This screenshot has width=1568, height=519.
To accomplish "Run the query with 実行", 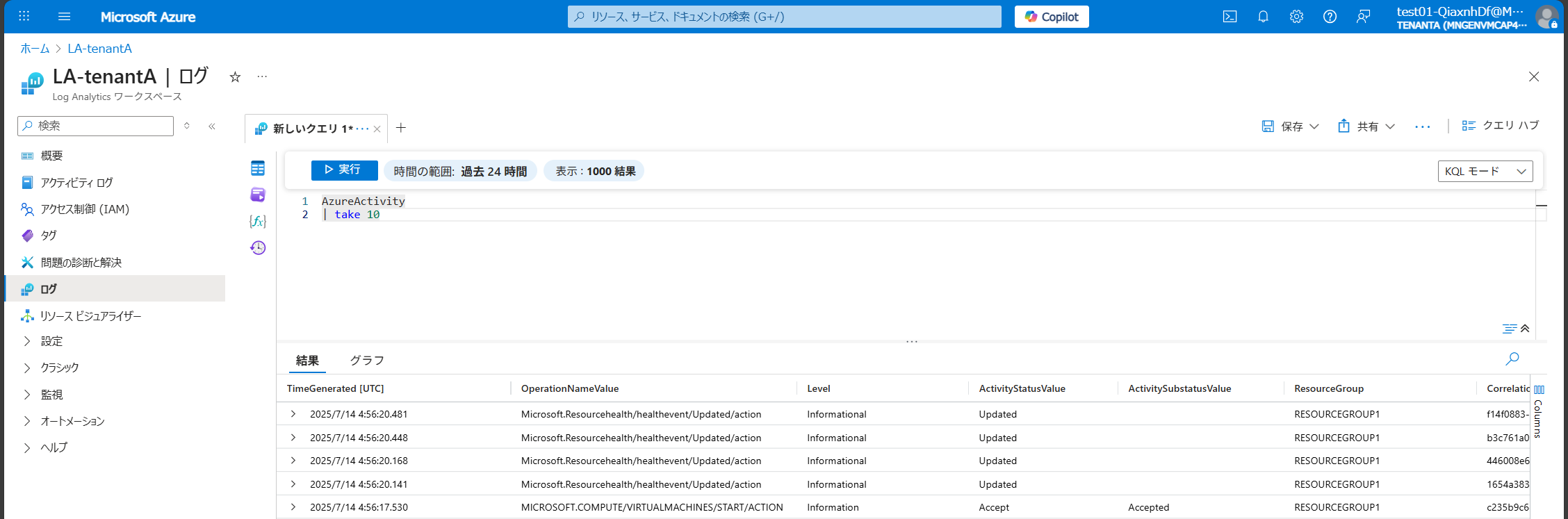I will [x=344, y=170].
